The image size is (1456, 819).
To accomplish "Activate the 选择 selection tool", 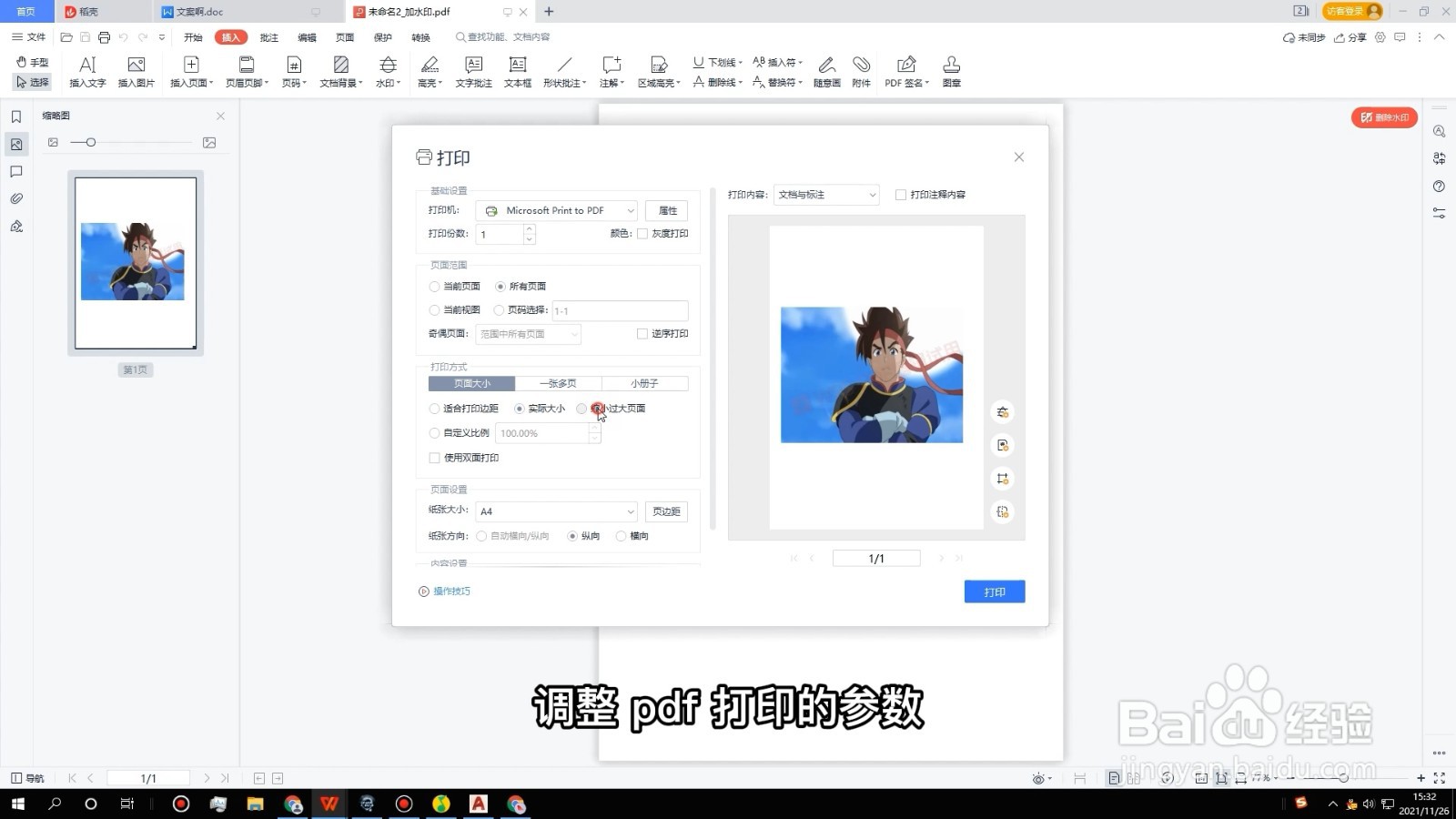I will click(x=33, y=82).
